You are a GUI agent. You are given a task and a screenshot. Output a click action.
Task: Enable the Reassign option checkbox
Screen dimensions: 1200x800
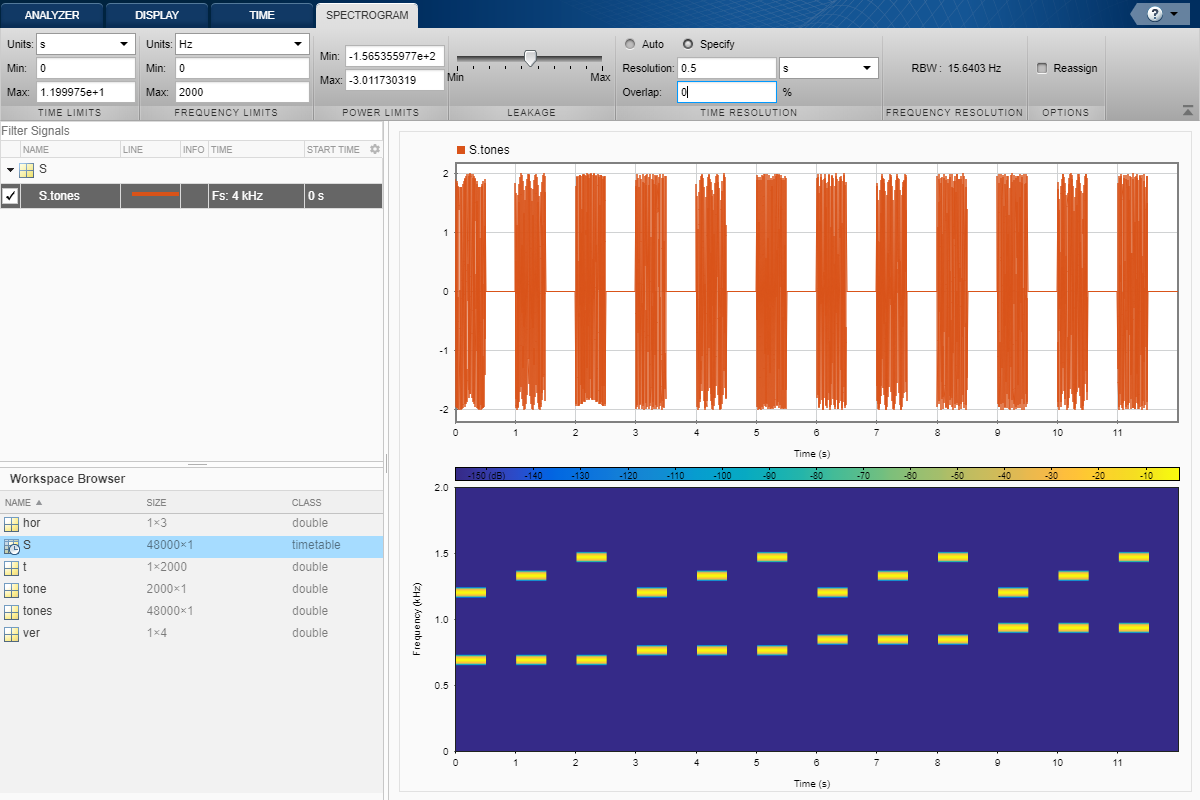[1042, 68]
